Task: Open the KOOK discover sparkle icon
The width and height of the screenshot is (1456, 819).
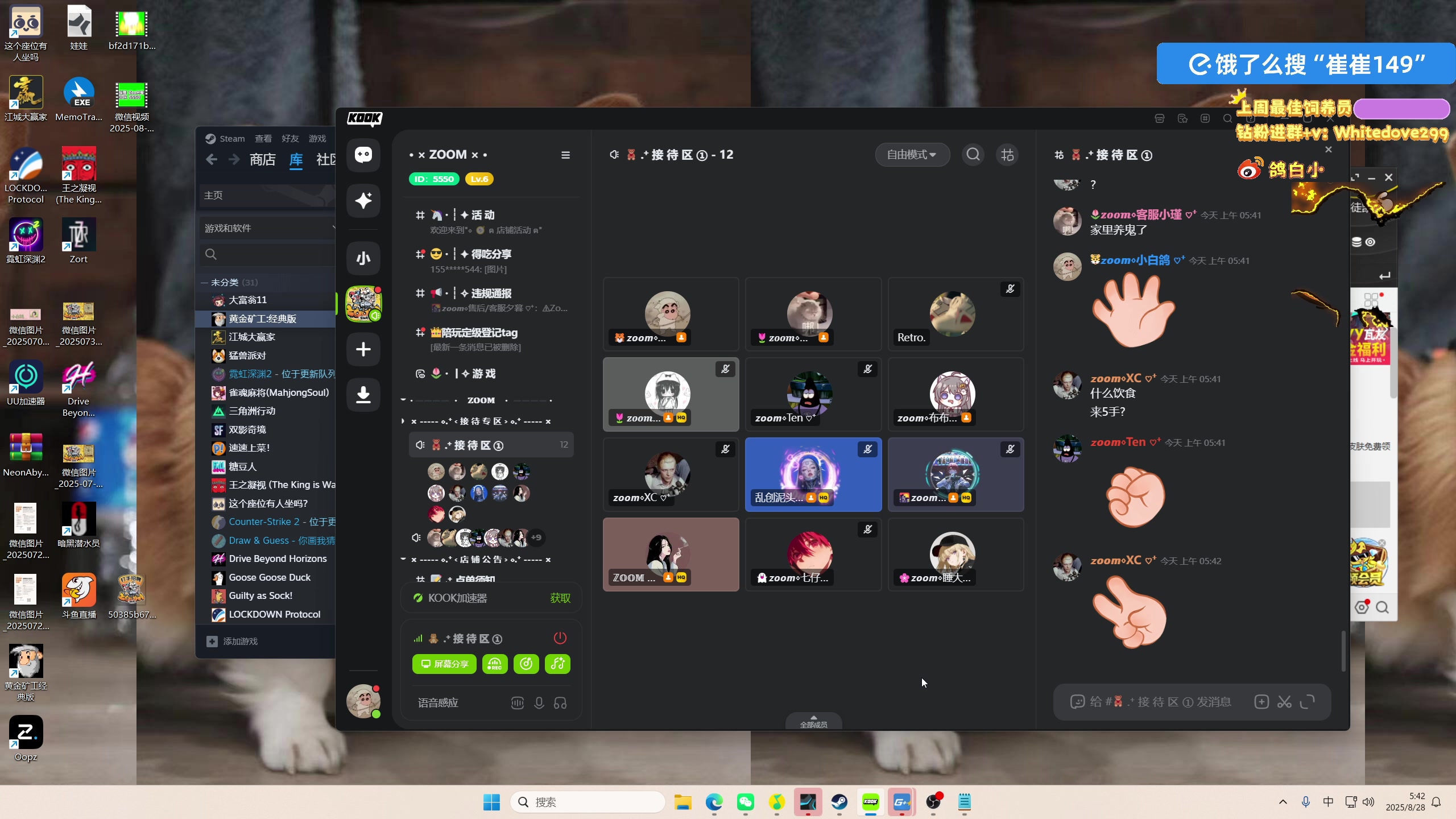Action: pos(363,200)
